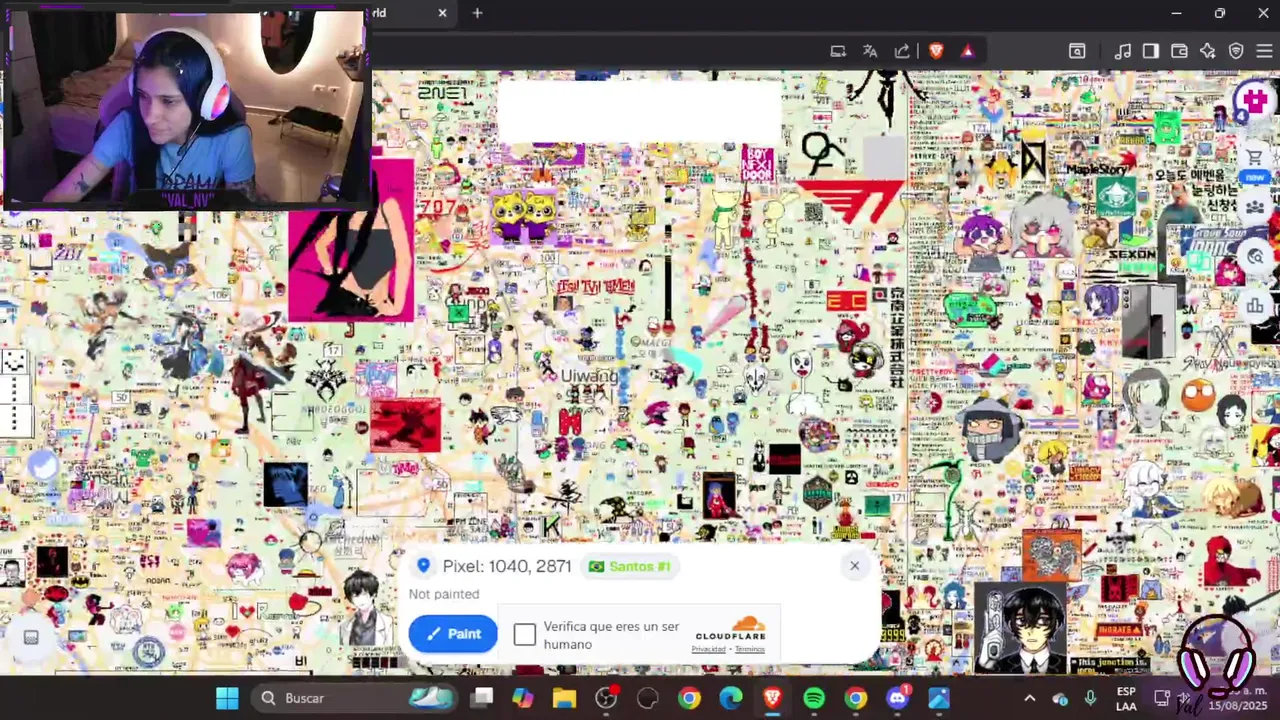Click the Brave Rewards triangle icon
The image size is (1280, 720).
(x=967, y=51)
